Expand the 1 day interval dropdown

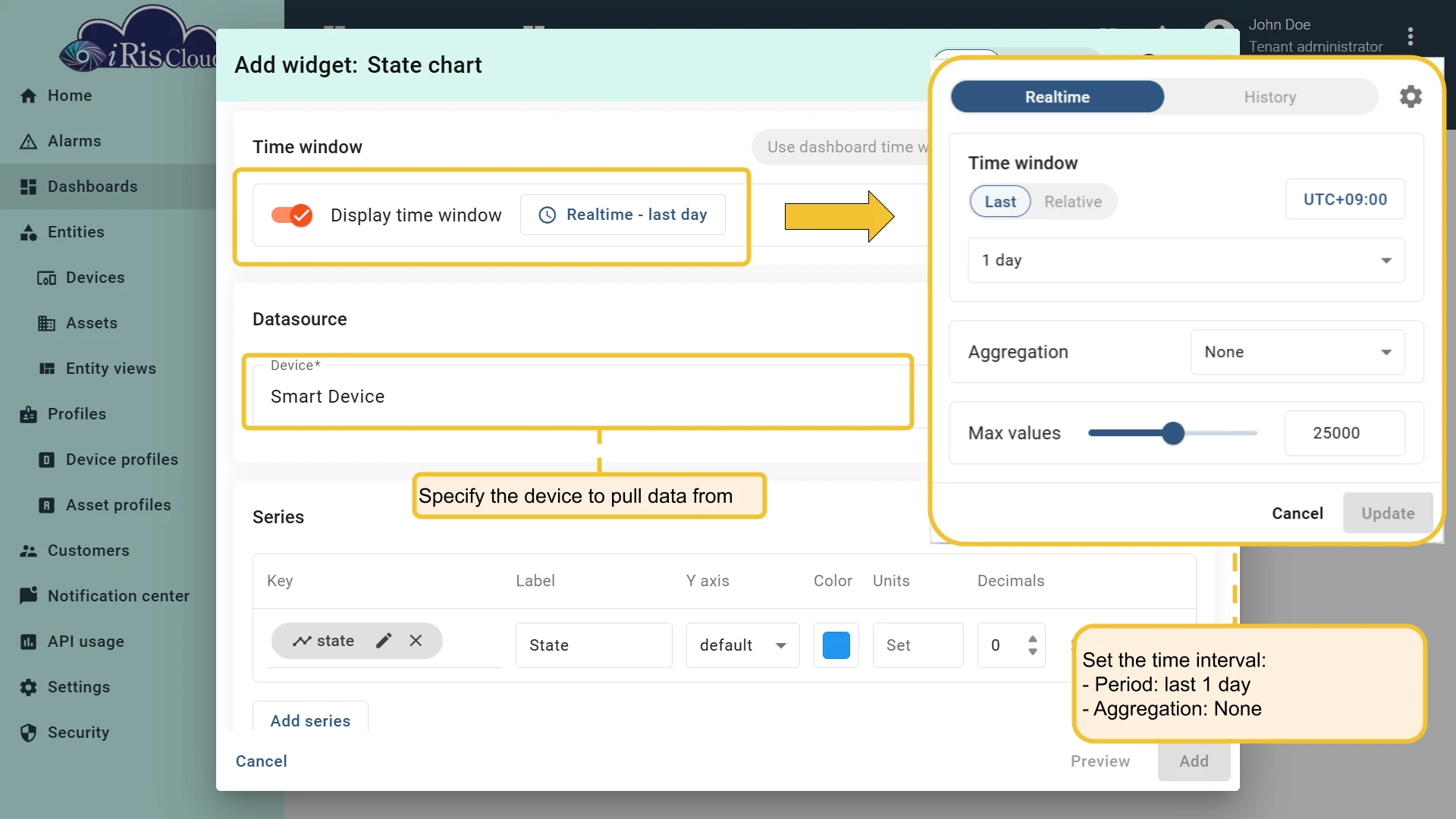pyautogui.click(x=1186, y=260)
